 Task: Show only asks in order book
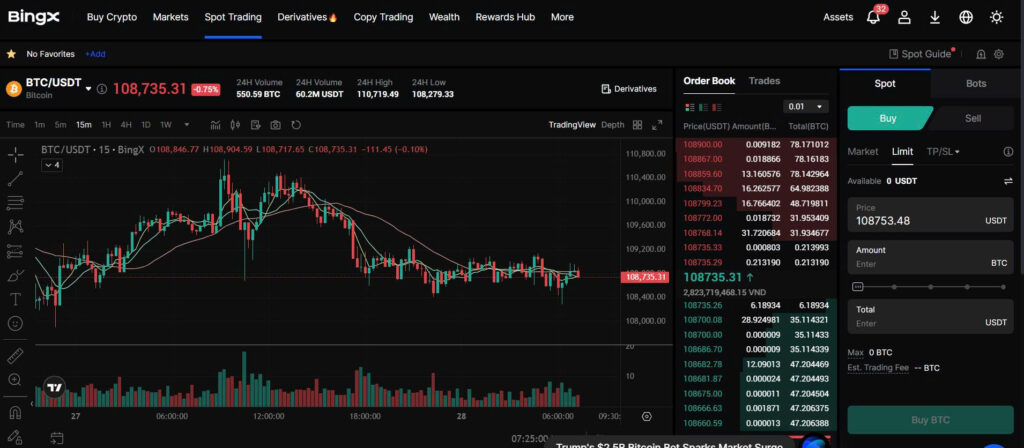tap(717, 107)
